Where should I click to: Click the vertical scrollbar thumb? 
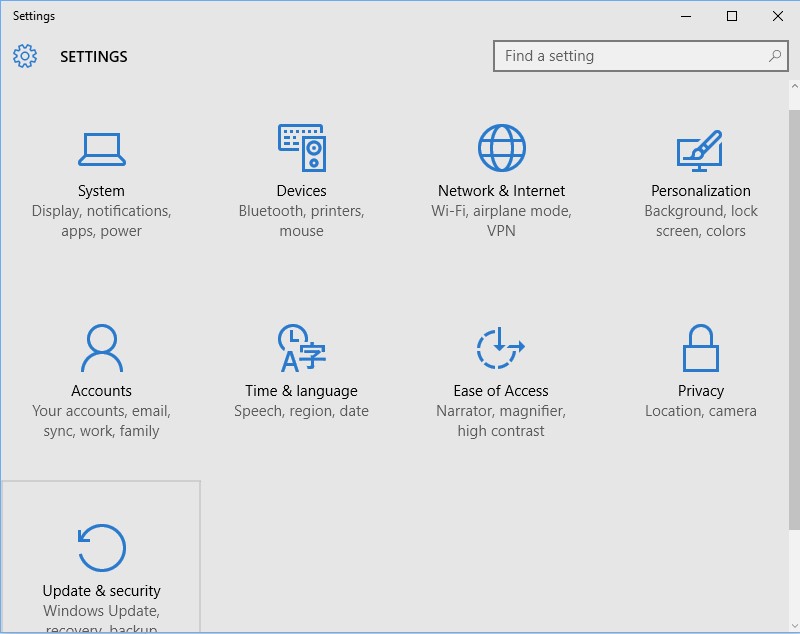[x=794, y=319]
